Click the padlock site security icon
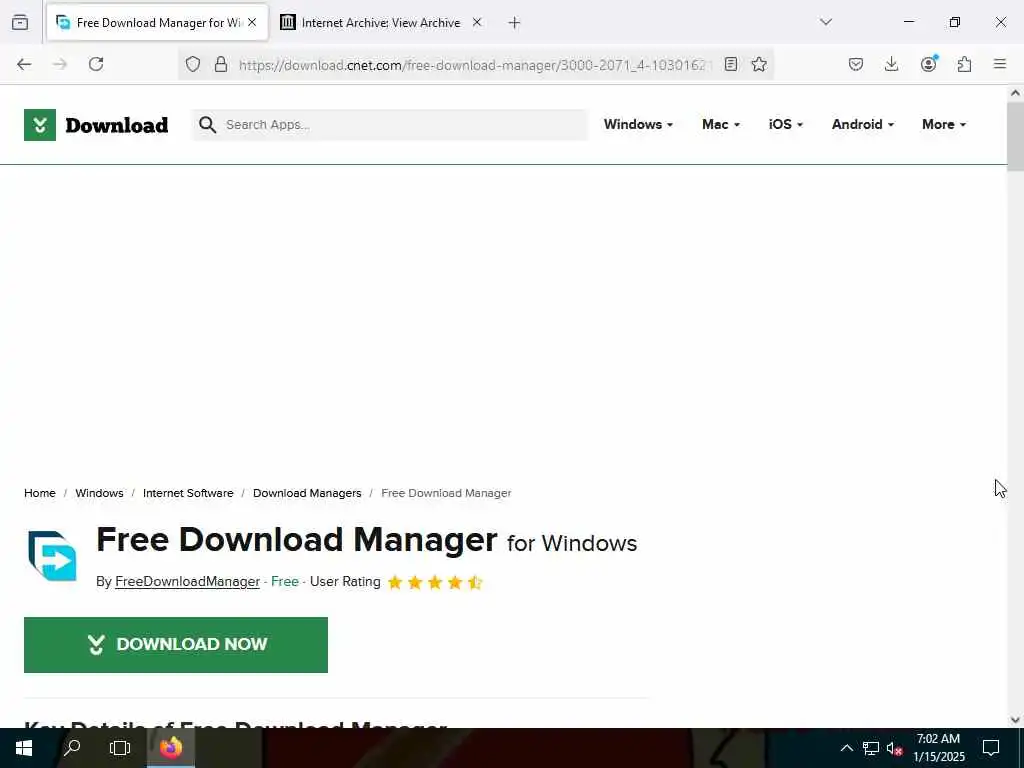 point(221,64)
